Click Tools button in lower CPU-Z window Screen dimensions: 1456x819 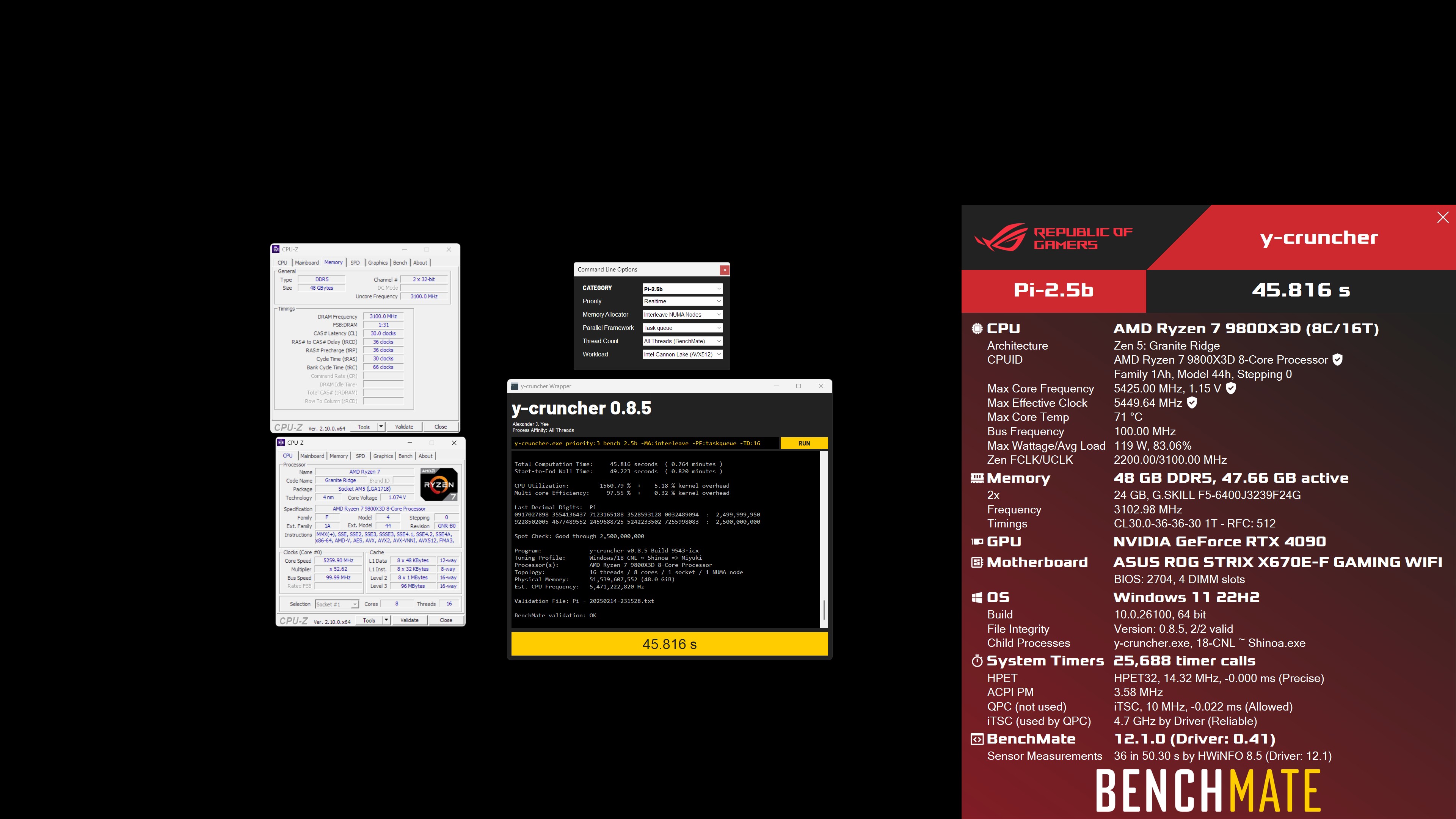pos(369,620)
